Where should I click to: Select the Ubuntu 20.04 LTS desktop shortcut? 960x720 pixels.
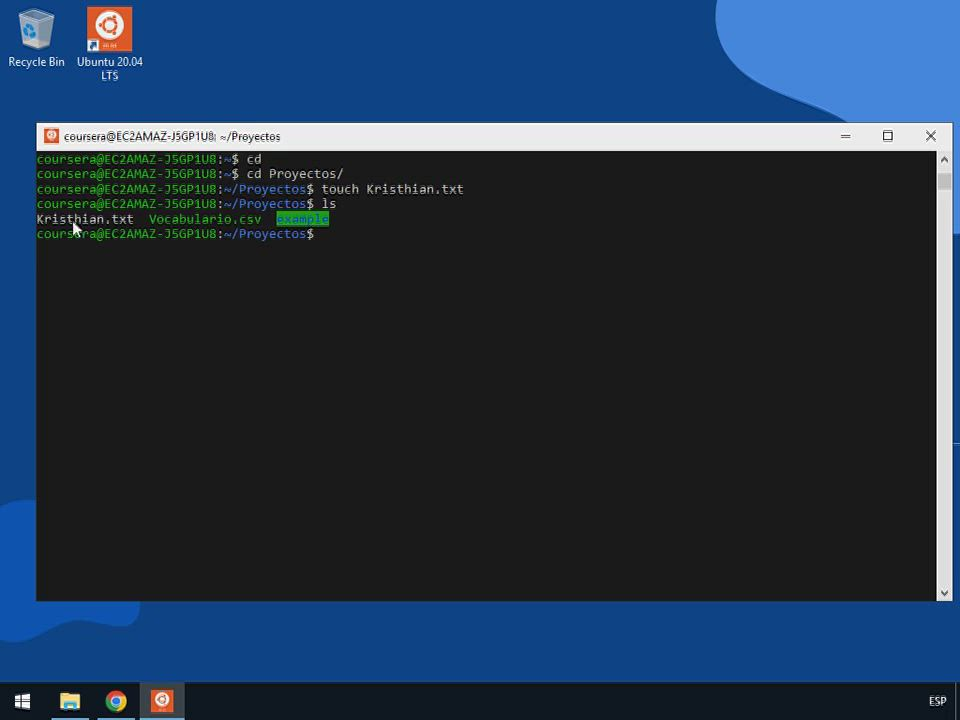click(110, 44)
